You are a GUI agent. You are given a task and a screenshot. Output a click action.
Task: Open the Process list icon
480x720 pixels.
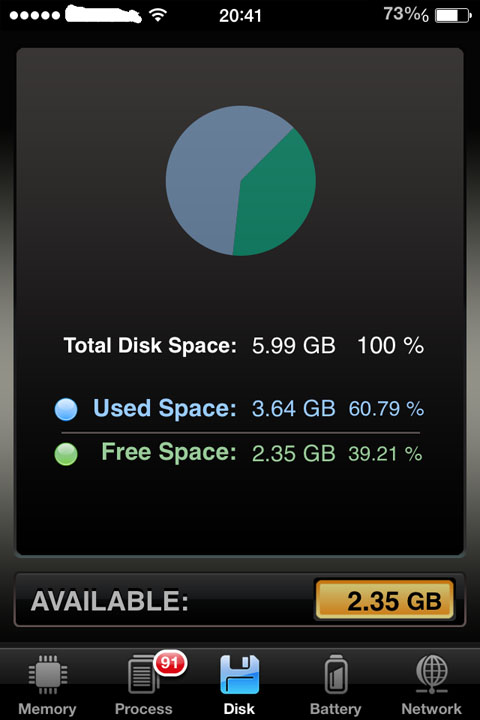(x=143, y=674)
